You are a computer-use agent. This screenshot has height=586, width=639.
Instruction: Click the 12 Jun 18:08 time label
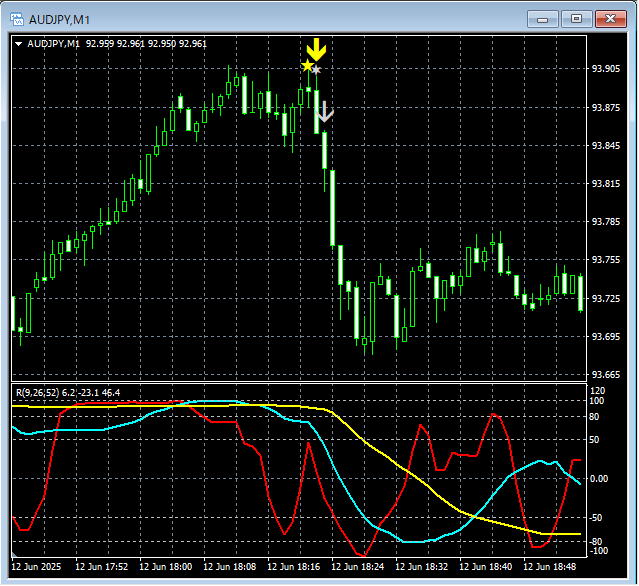click(230, 567)
